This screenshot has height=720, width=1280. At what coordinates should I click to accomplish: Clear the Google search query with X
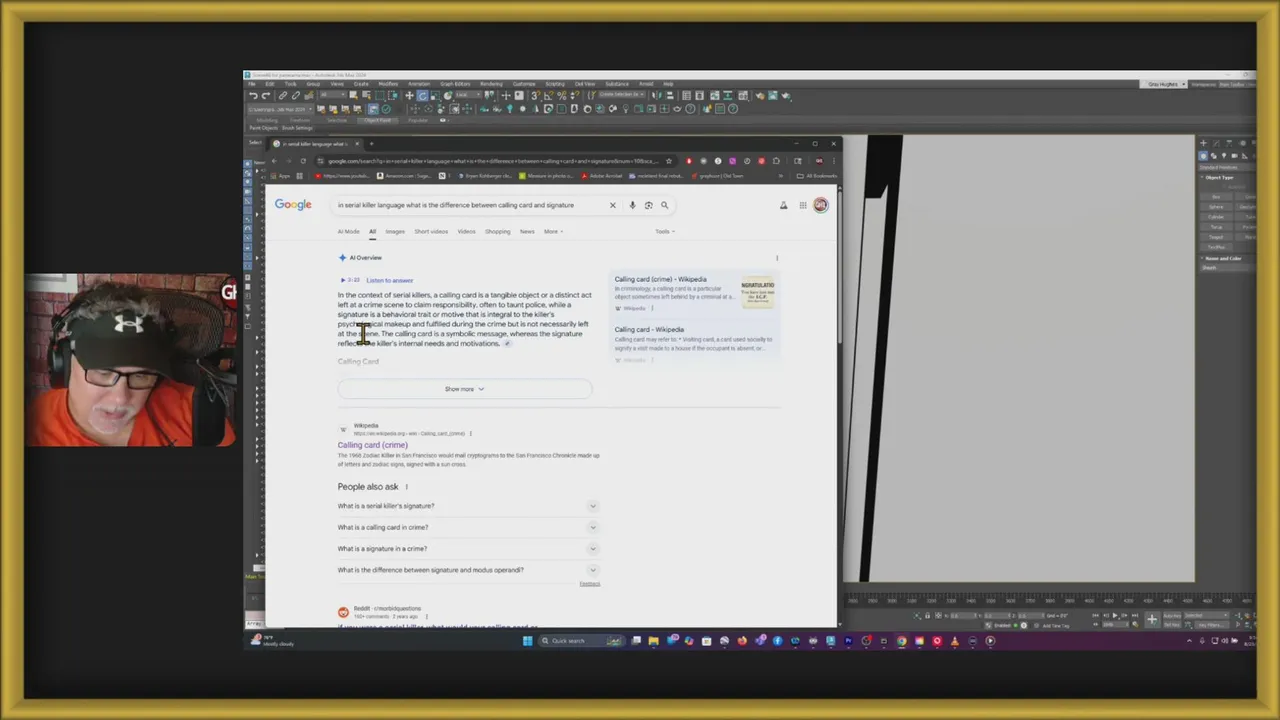612,205
